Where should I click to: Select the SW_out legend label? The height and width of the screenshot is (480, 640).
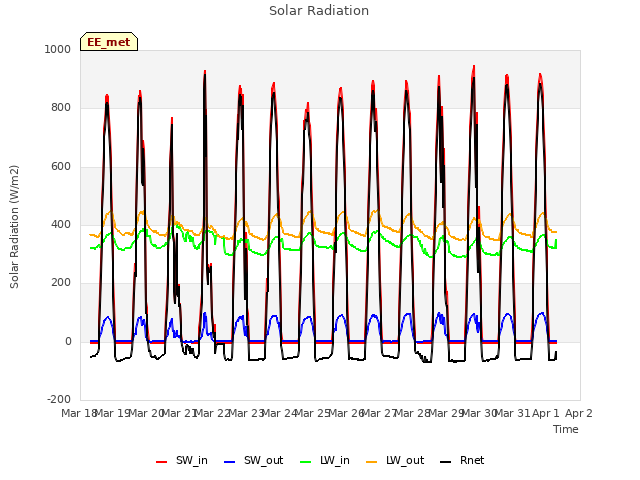pos(264,460)
